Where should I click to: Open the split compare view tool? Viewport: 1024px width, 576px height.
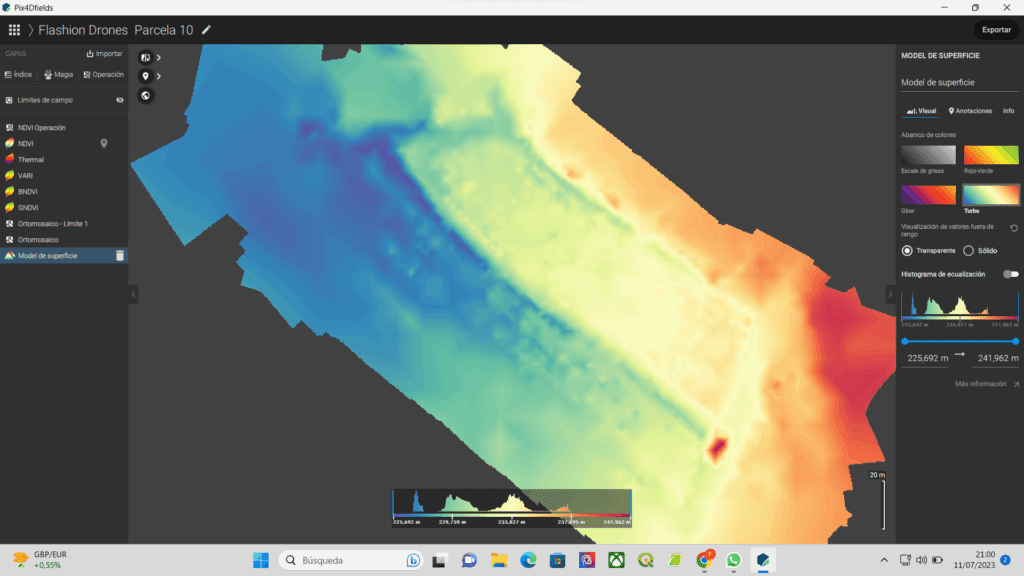[146, 58]
